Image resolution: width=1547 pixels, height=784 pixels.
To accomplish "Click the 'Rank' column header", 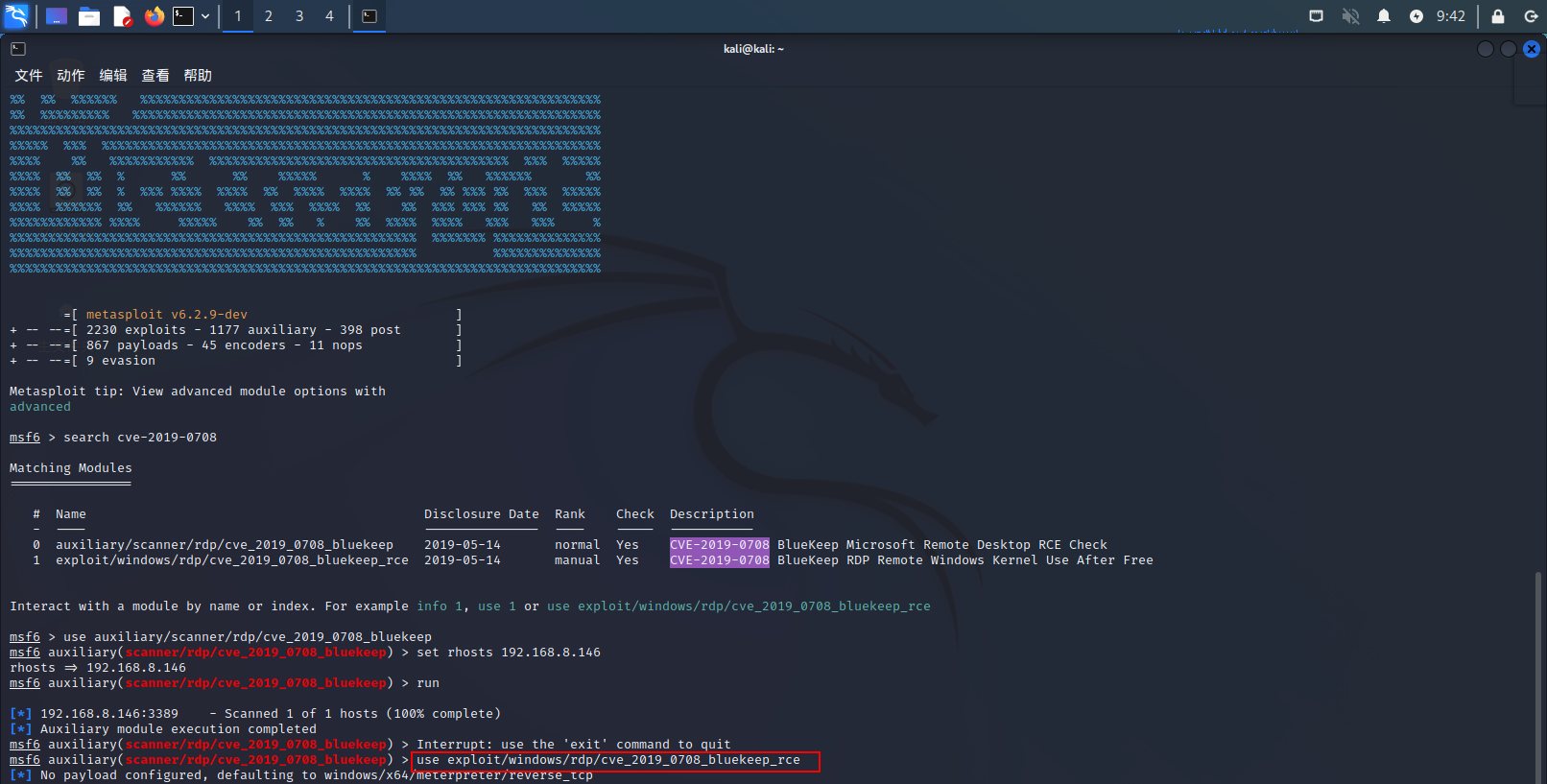I will tap(570, 514).
